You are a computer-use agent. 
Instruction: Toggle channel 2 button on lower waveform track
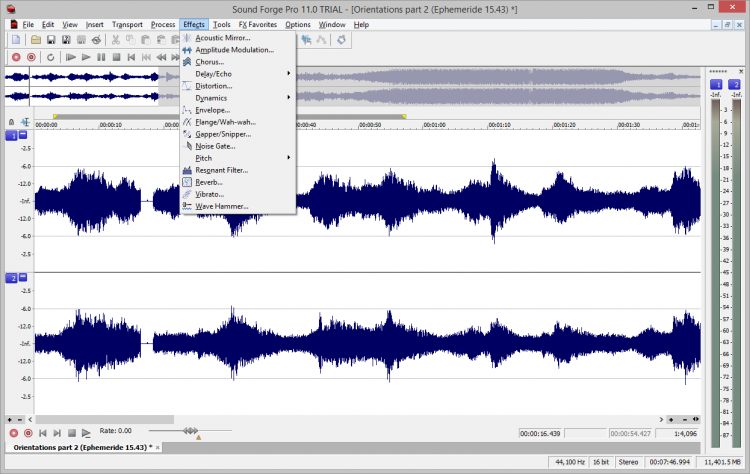(12, 277)
